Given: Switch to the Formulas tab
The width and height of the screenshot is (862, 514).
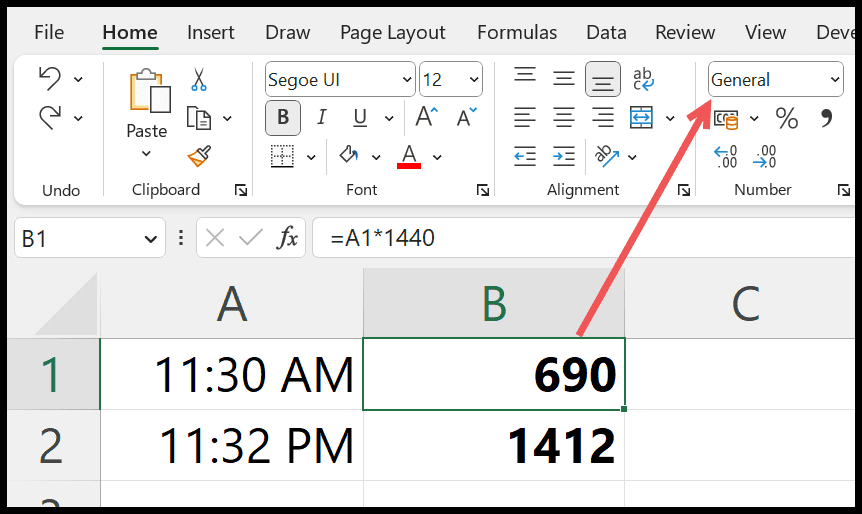Looking at the screenshot, I should pyautogui.click(x=517, y=32).
